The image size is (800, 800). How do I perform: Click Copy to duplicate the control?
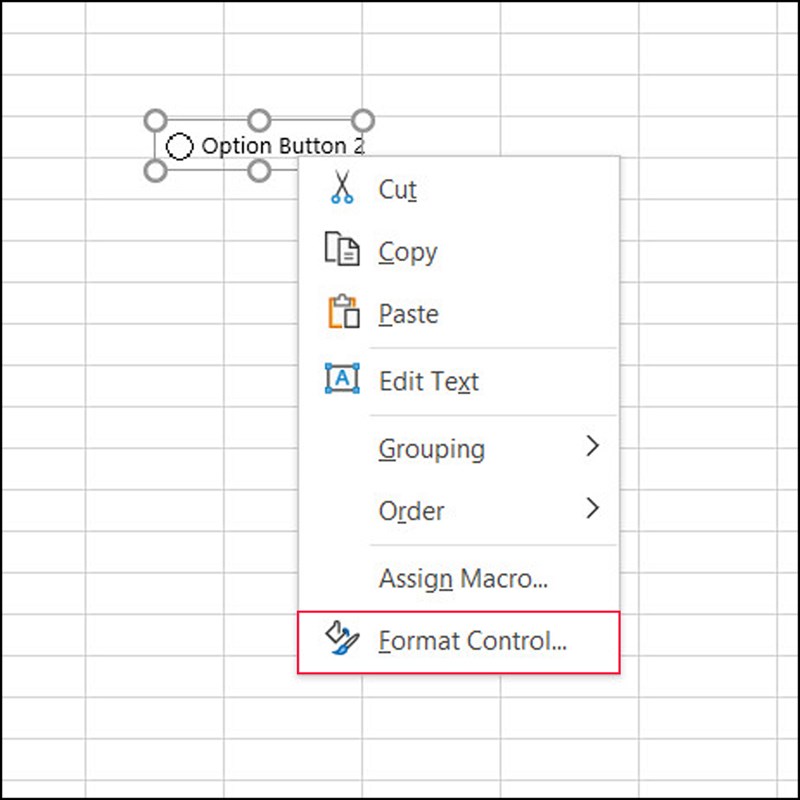(407, 252)
